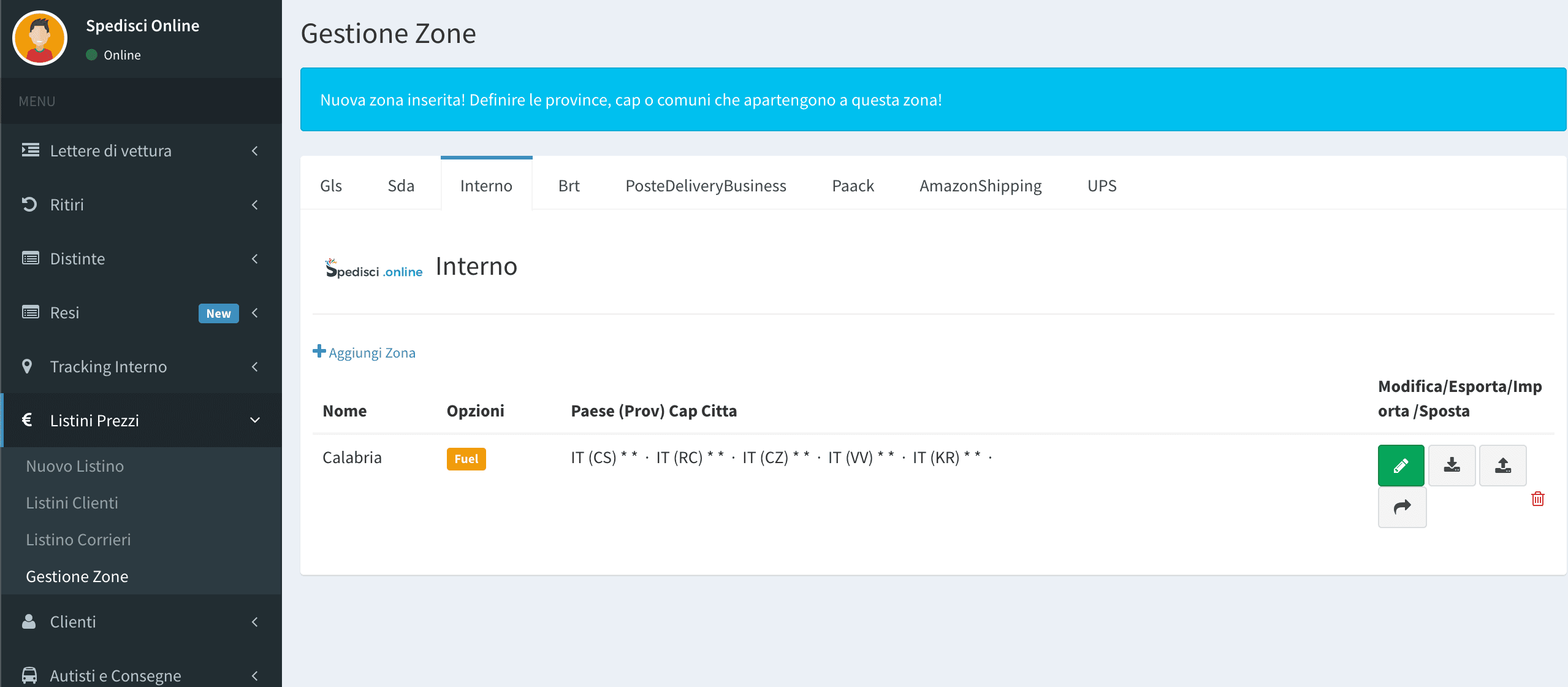Click the user avatar profile picture
The width and height of the screenshot is (1568, 687).
point(40,38)
